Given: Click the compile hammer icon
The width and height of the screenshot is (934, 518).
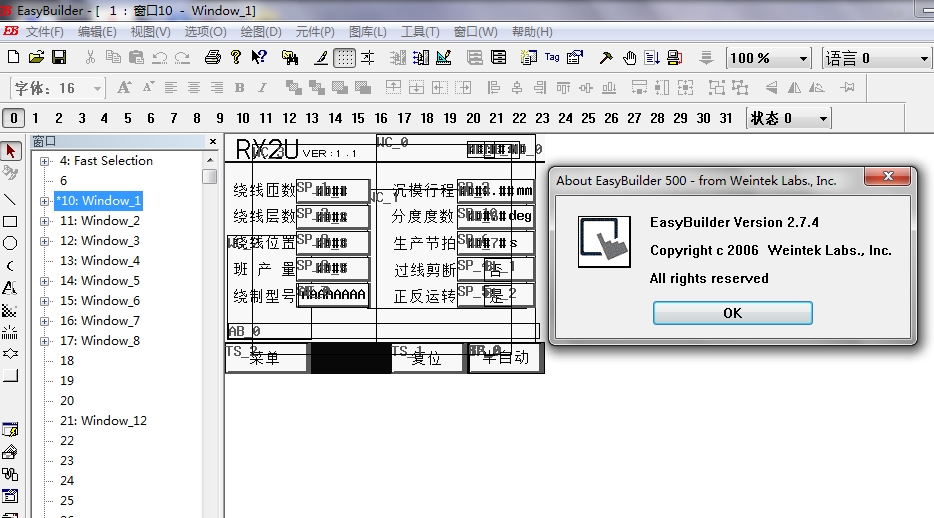Looking at the screenshot, I should (x=605, y=58).
